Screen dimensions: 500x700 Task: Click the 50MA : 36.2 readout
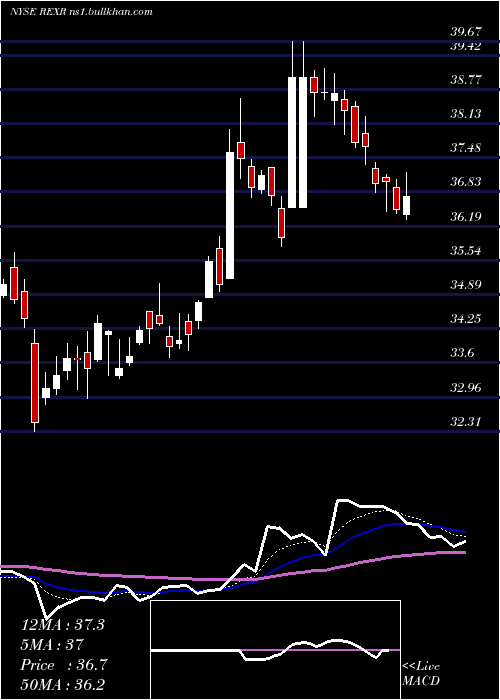[62, 686]
